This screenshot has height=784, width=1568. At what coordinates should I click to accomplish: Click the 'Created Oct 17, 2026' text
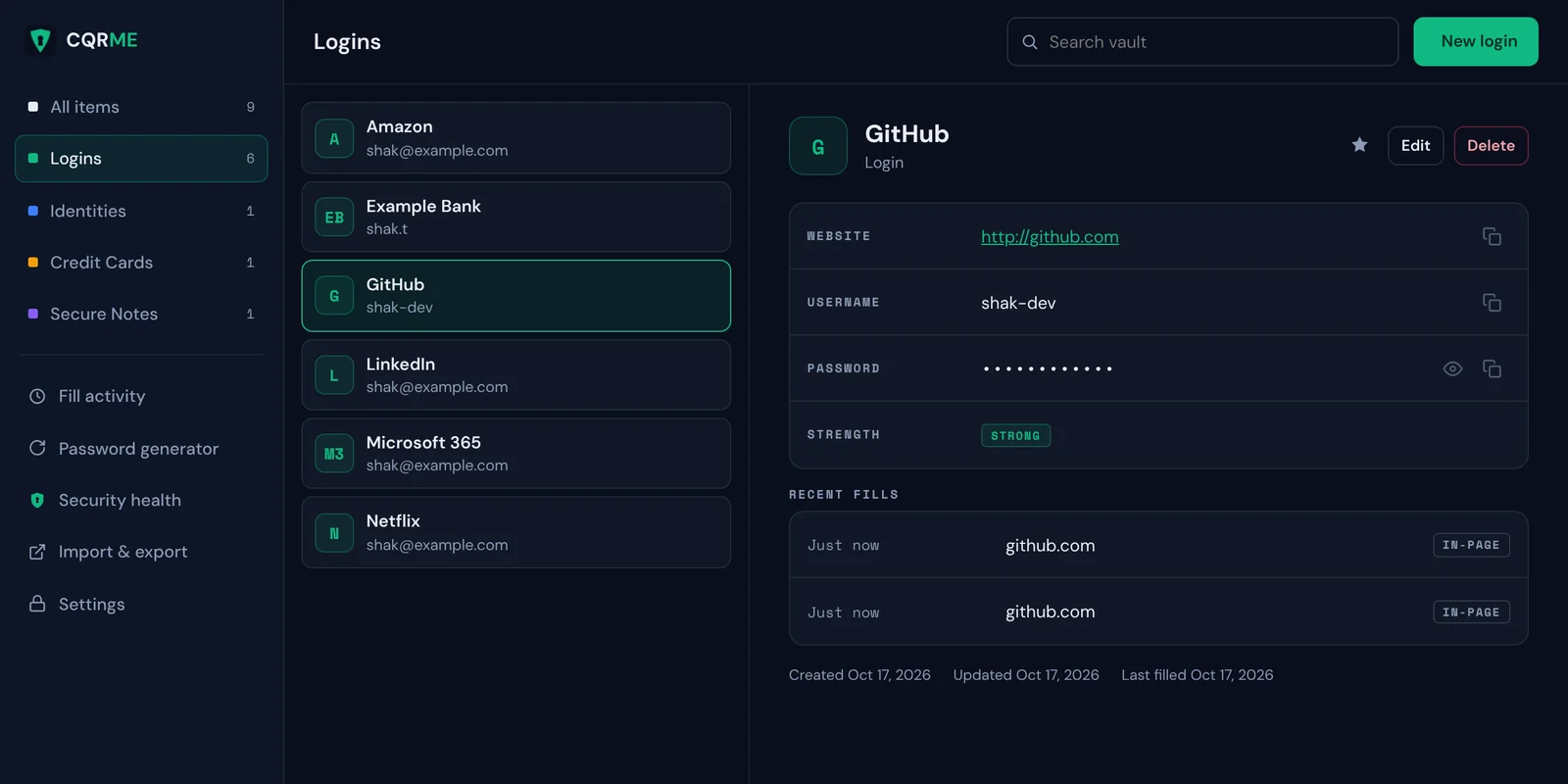click(x=859, y=675)
